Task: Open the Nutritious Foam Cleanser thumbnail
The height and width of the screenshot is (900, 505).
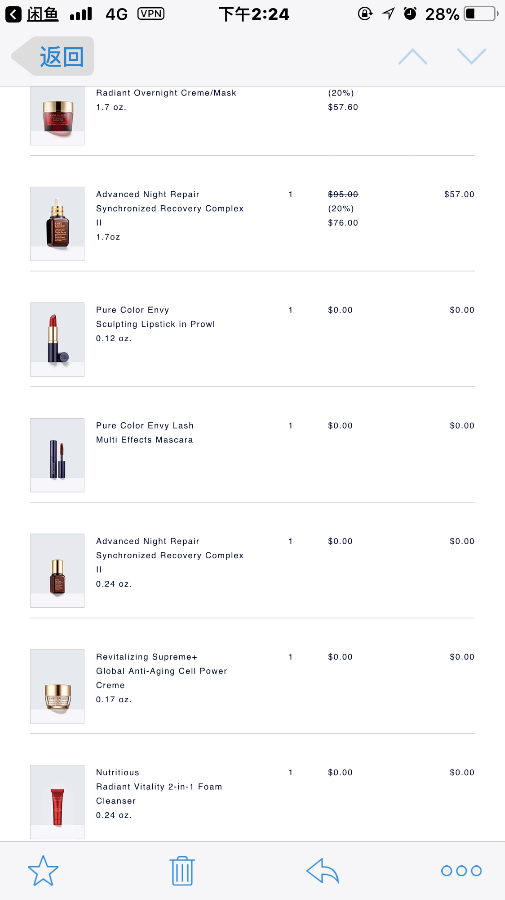Action: tap(57, 802)
